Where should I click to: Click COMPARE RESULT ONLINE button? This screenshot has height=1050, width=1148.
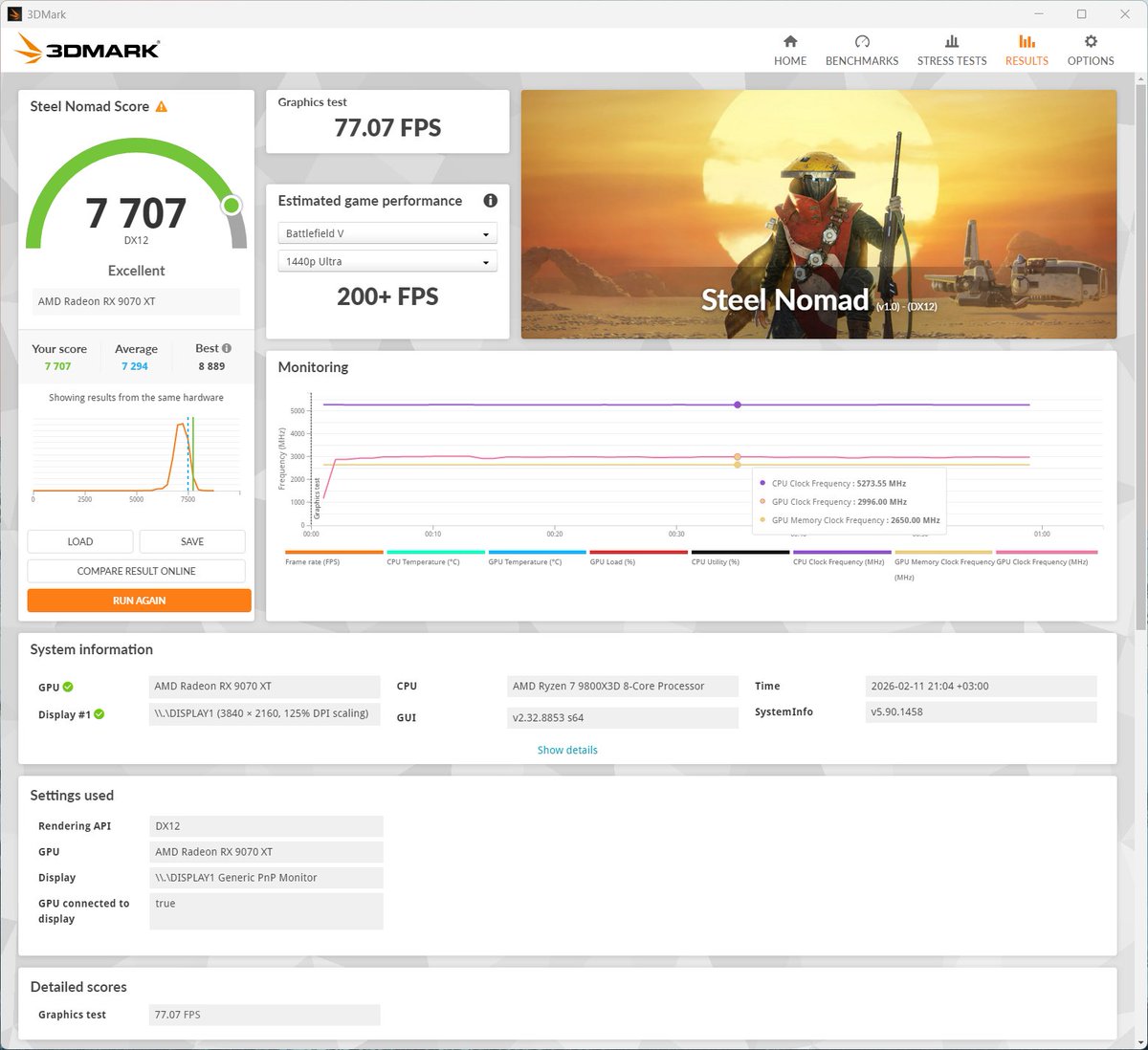click(137, 571)
